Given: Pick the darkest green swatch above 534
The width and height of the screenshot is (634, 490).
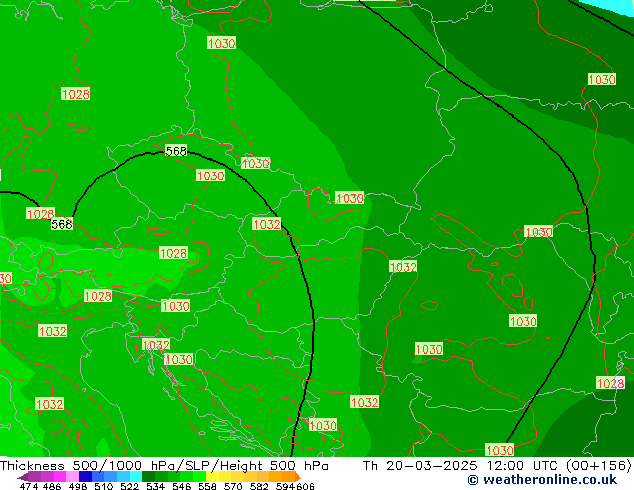Looking at the screenshot, I should point(148,477).
